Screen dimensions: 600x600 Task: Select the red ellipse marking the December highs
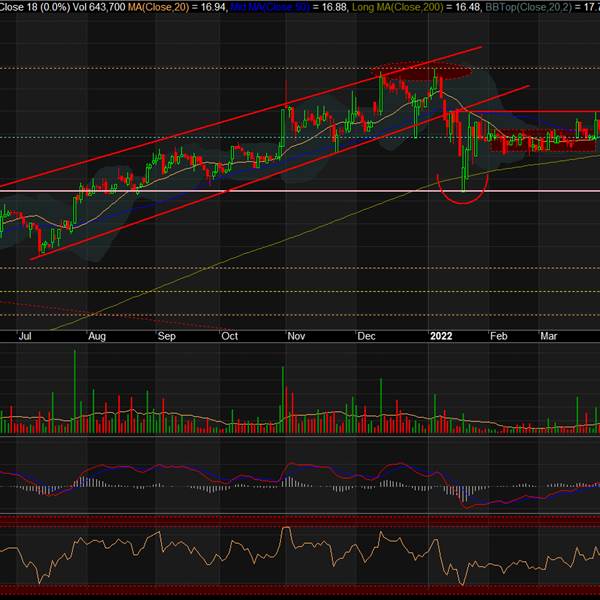tap(408, 72)
